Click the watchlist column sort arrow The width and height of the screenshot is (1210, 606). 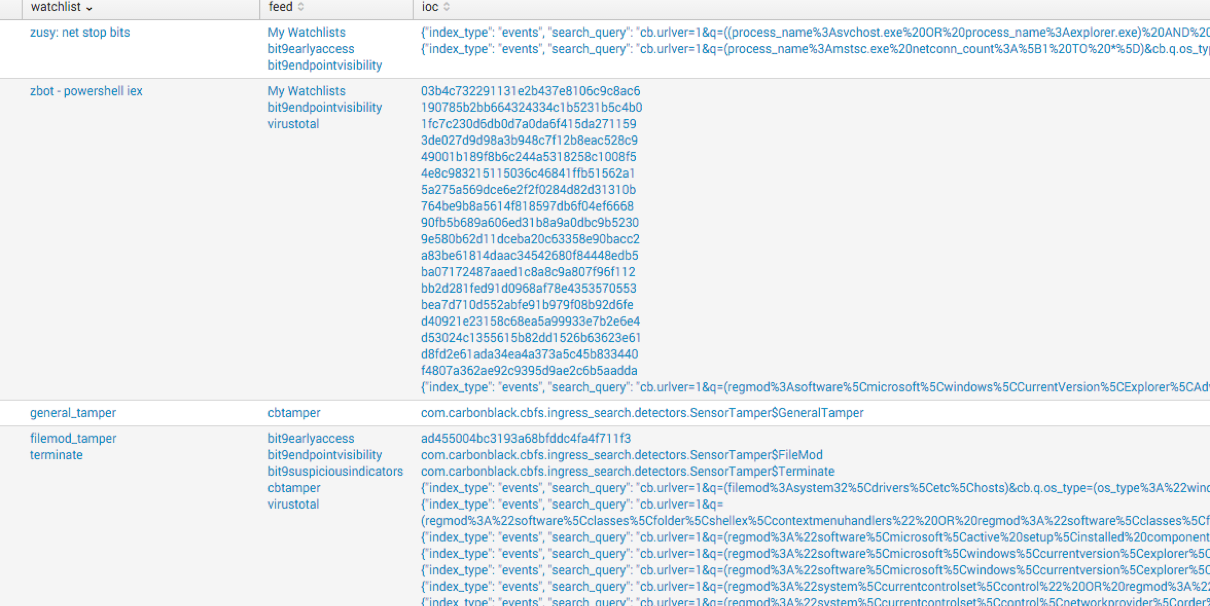point(90,8)
